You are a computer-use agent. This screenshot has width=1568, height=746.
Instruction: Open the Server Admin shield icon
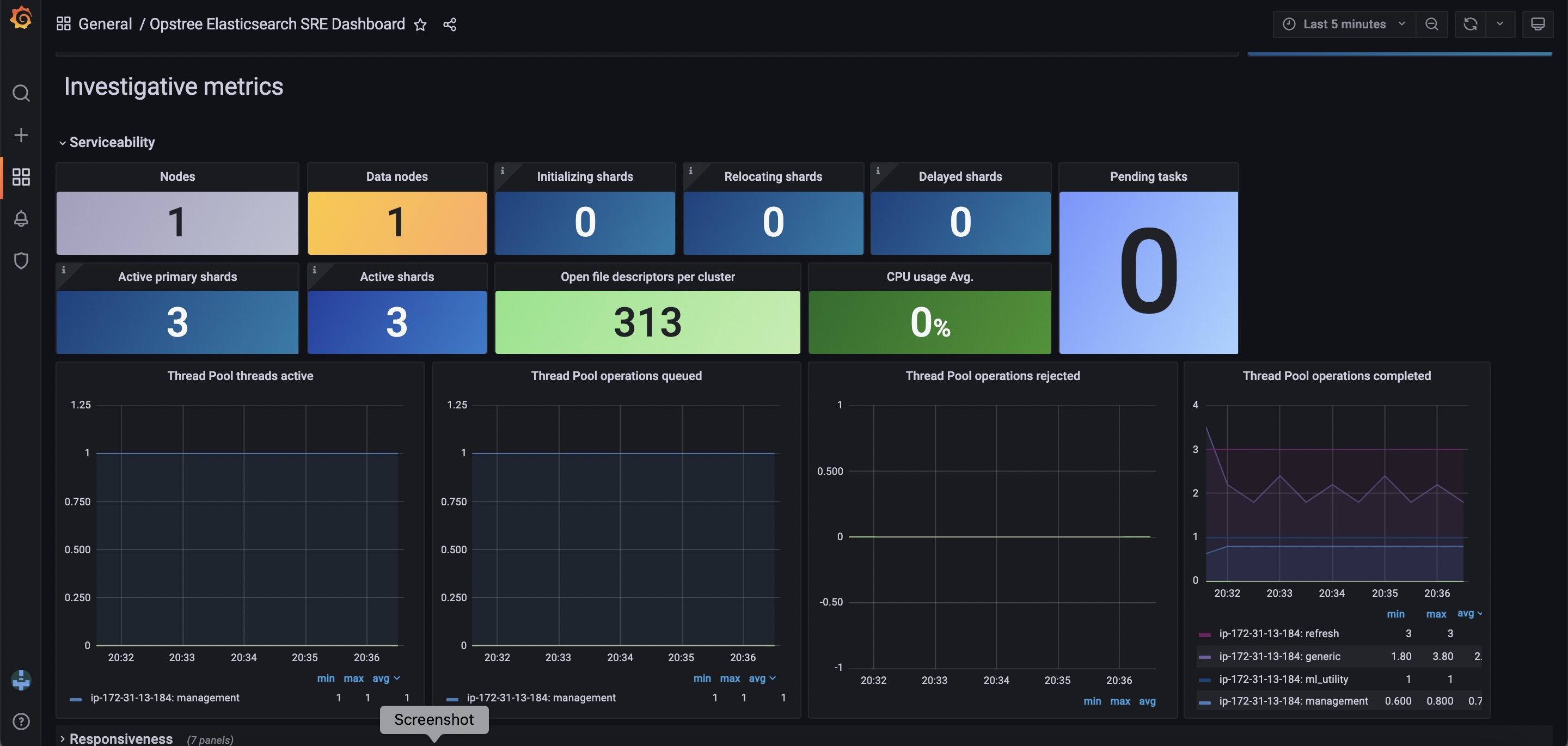pyautogui.click(x=21, y=260)
